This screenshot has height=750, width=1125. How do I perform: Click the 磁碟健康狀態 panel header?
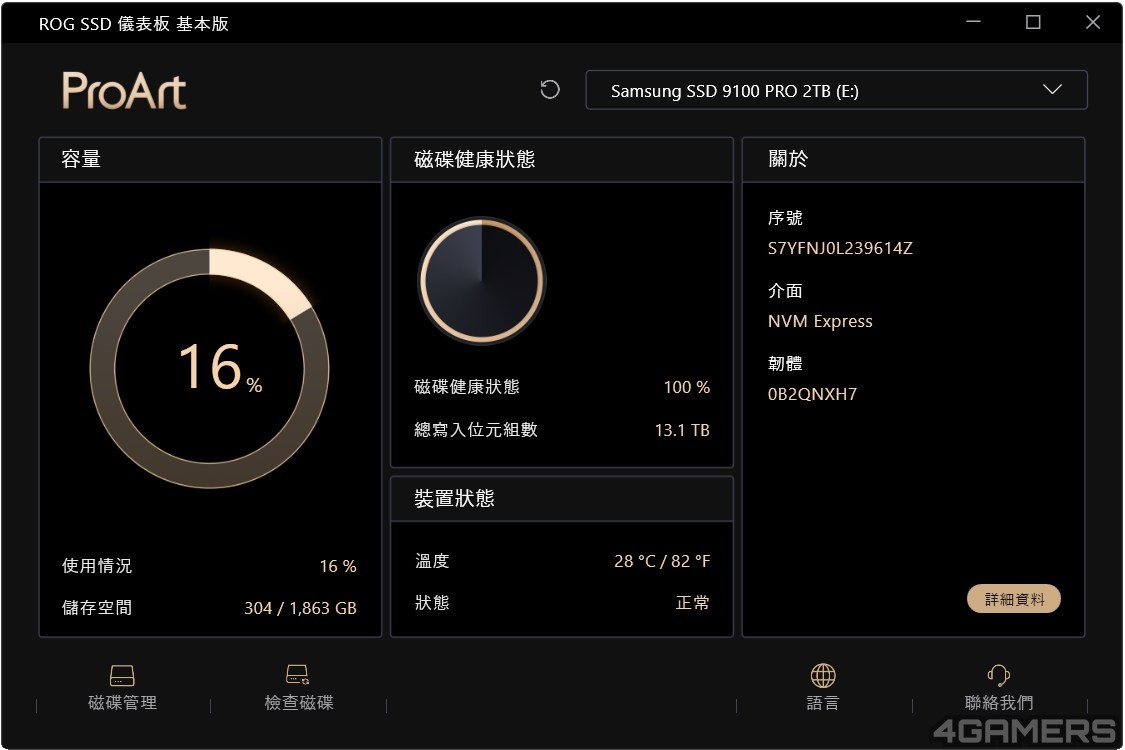pyautogui.click(x=562, y=159)
